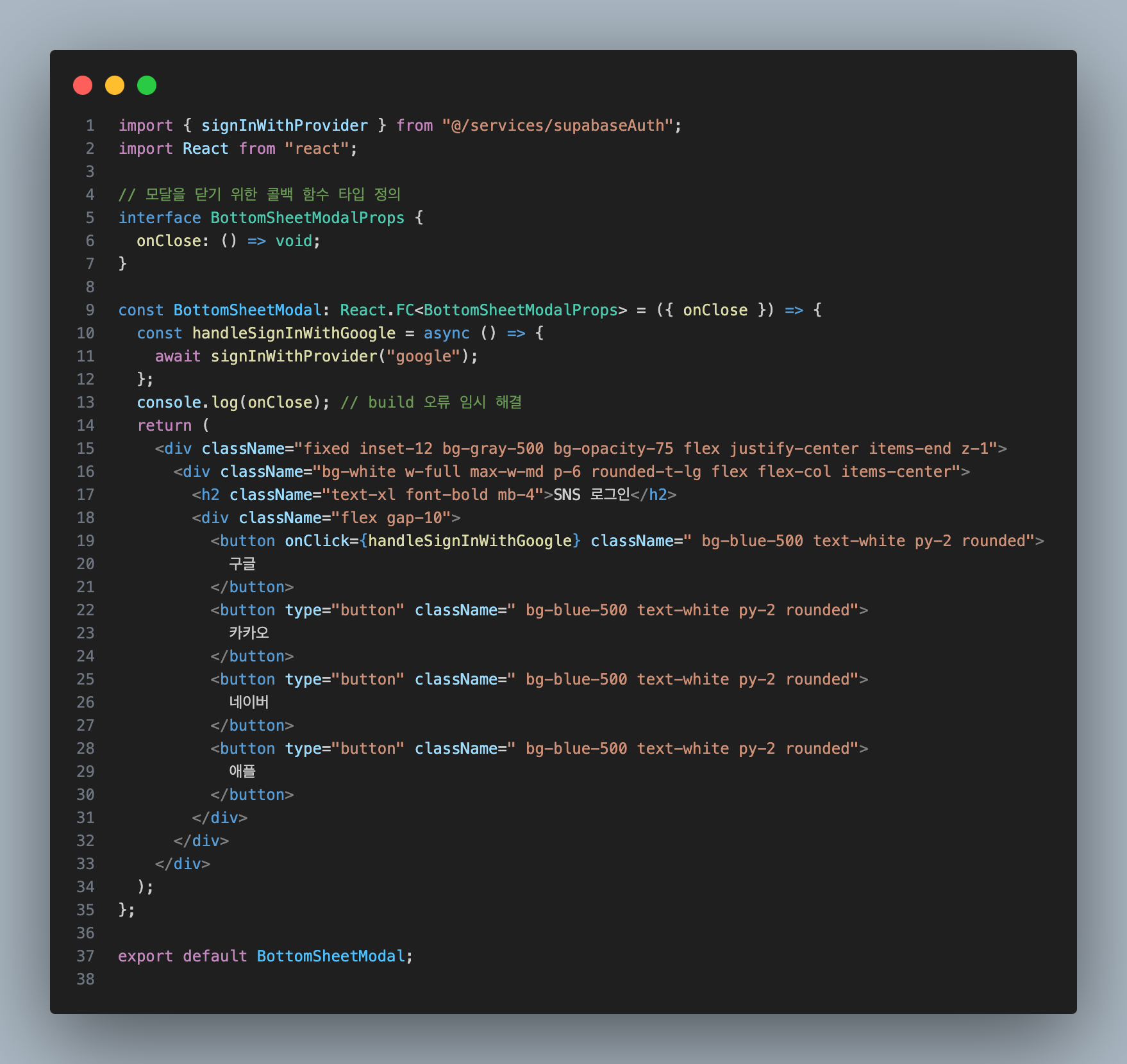
Task: Click the "flex gap-10" className string
Action: click(391, 518)
